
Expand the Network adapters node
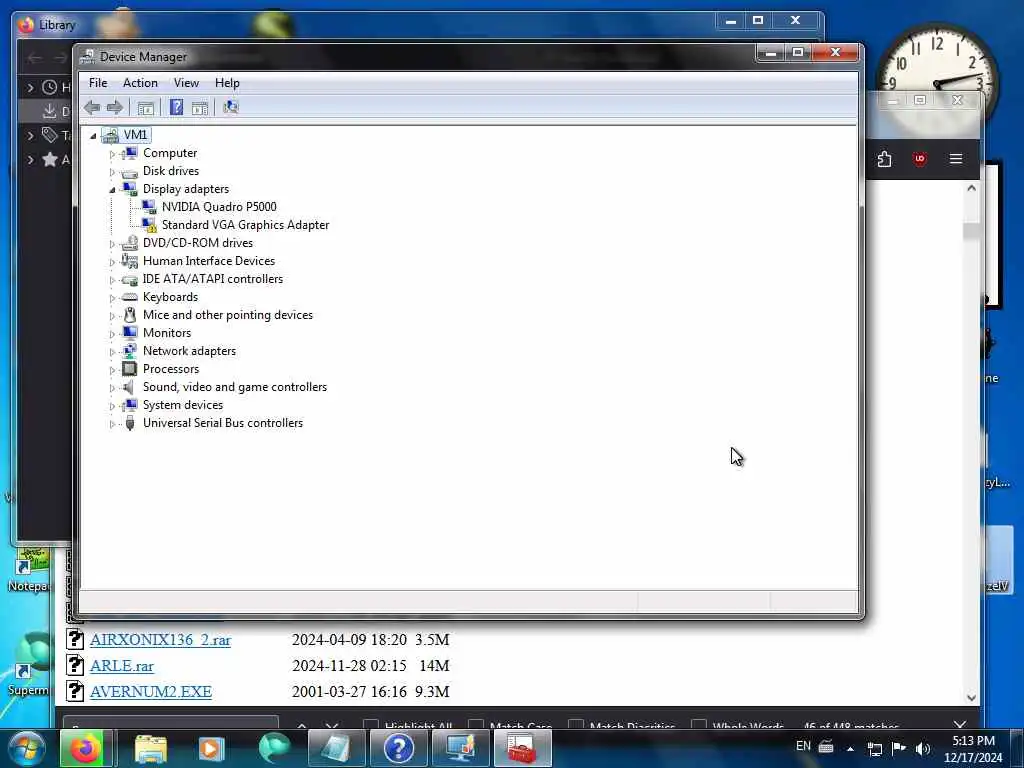pyautogui.click(x=112, y=352)
